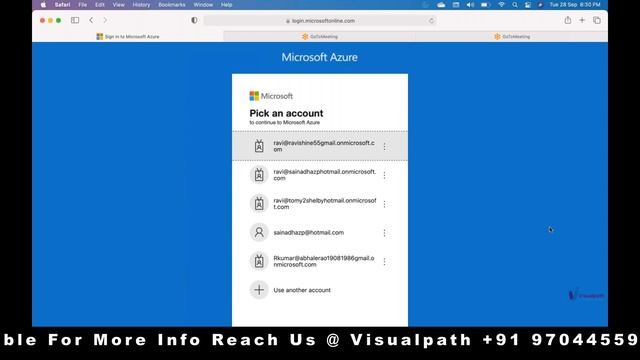Click badge icon of sainadhazphotmail.onmicrosoft account
The width and height of the screenshot is (640, 360).
point(259,175)
